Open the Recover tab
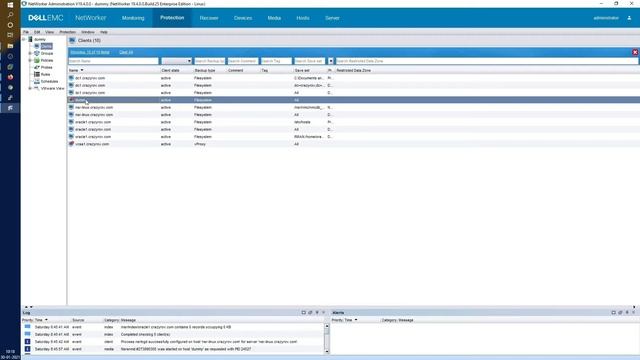This screenshot has height=360, width=640. [209, 18]
